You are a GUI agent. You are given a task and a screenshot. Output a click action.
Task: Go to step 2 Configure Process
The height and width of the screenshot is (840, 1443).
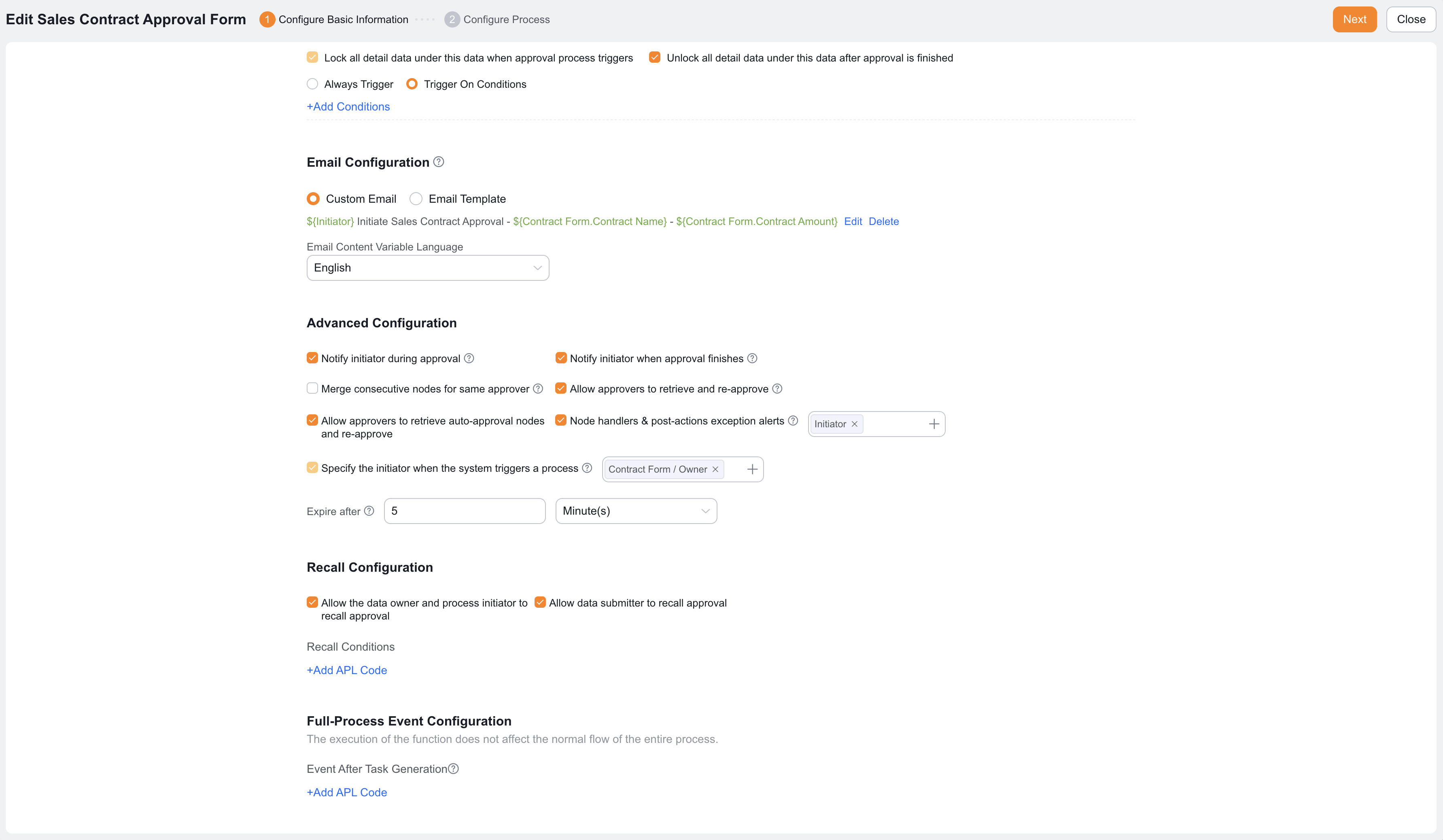497,19
